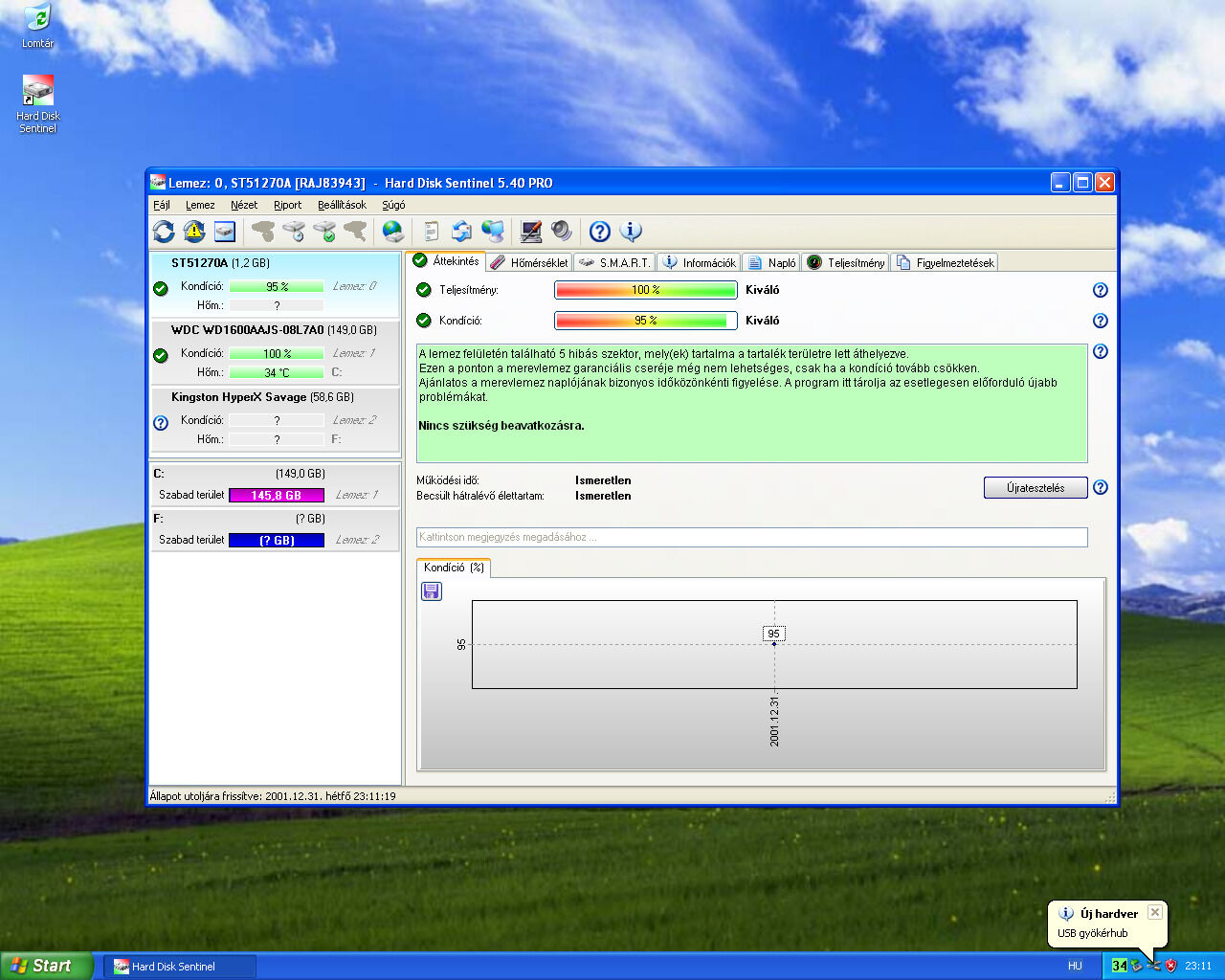Open the Nézet menu

(244, 205)
